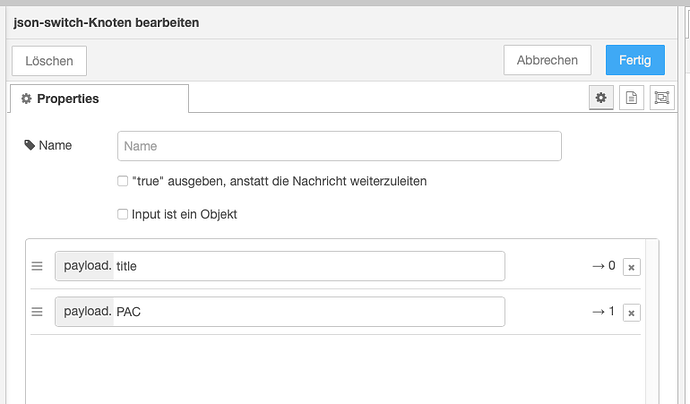Click the rule list vertical scrollbar

click(653, 320)
